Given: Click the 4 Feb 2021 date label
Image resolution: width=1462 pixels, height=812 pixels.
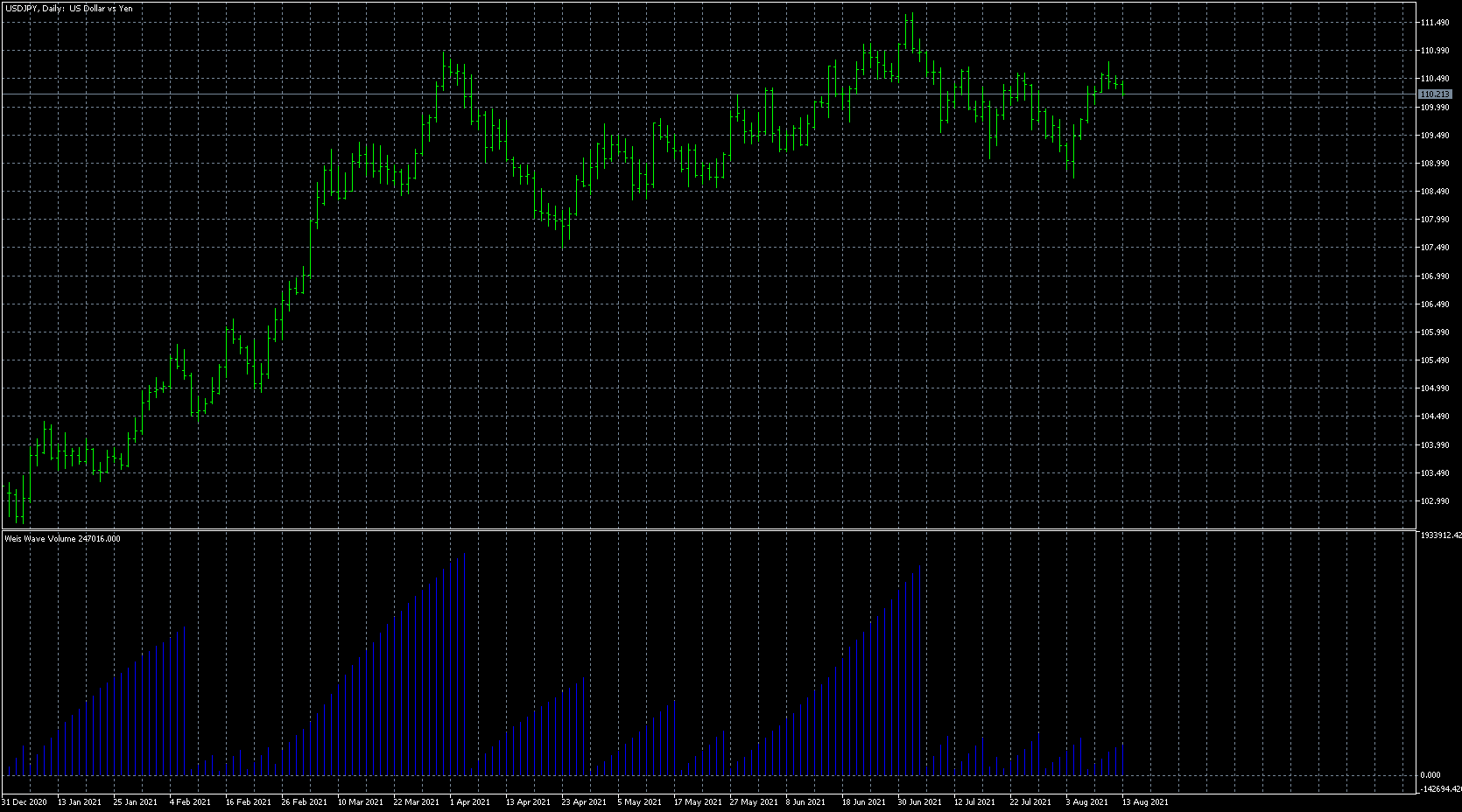Looking at the screenshot, I should pyautogui.click(x=190, y=802).
